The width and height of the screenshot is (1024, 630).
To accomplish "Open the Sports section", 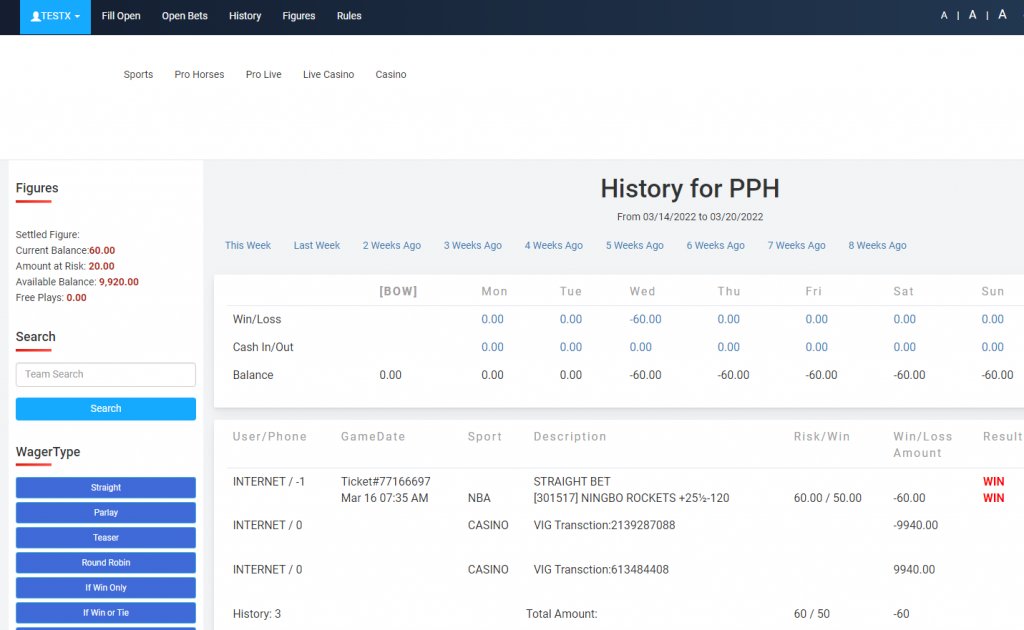I will tap(138, 74).
